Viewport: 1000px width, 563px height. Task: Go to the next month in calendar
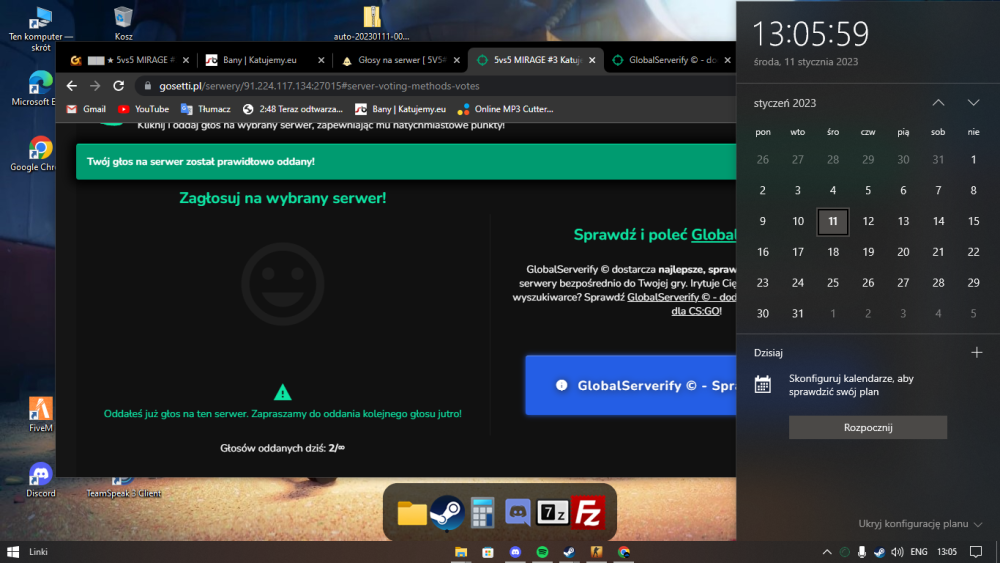(973, 103)
